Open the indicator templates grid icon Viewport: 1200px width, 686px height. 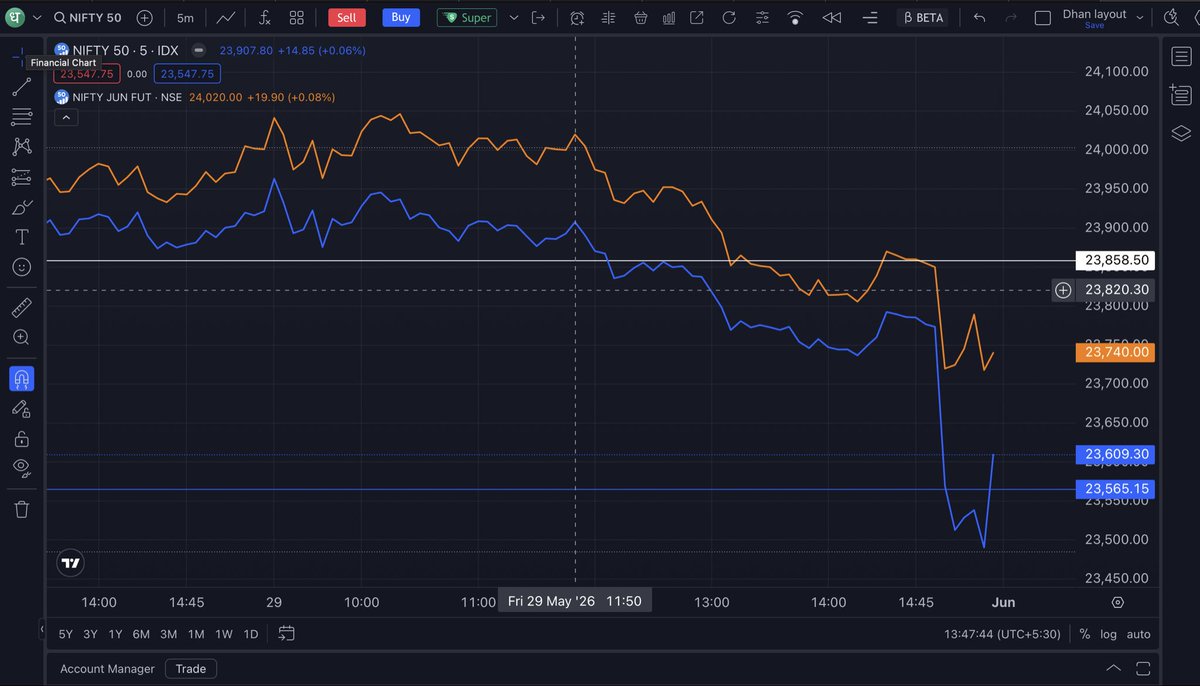click(297, 17)
